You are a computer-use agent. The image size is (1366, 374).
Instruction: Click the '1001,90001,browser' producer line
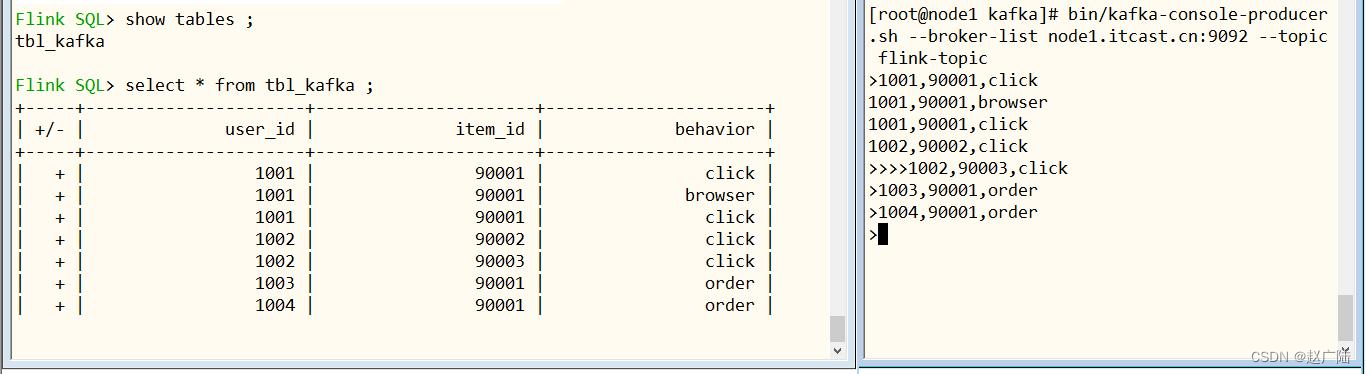[x=958, y=102]
